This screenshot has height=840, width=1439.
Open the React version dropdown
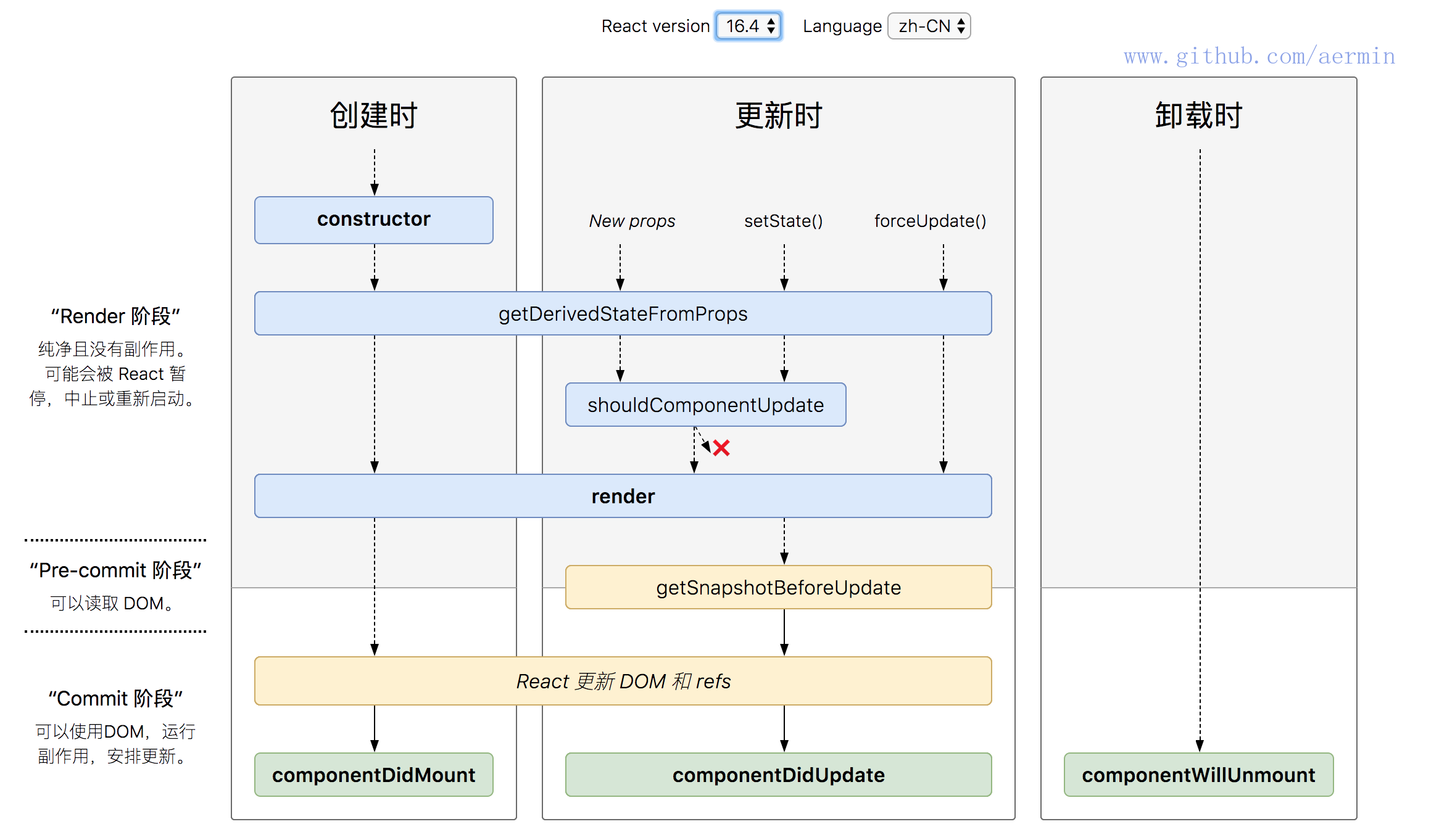click(749, 26)
